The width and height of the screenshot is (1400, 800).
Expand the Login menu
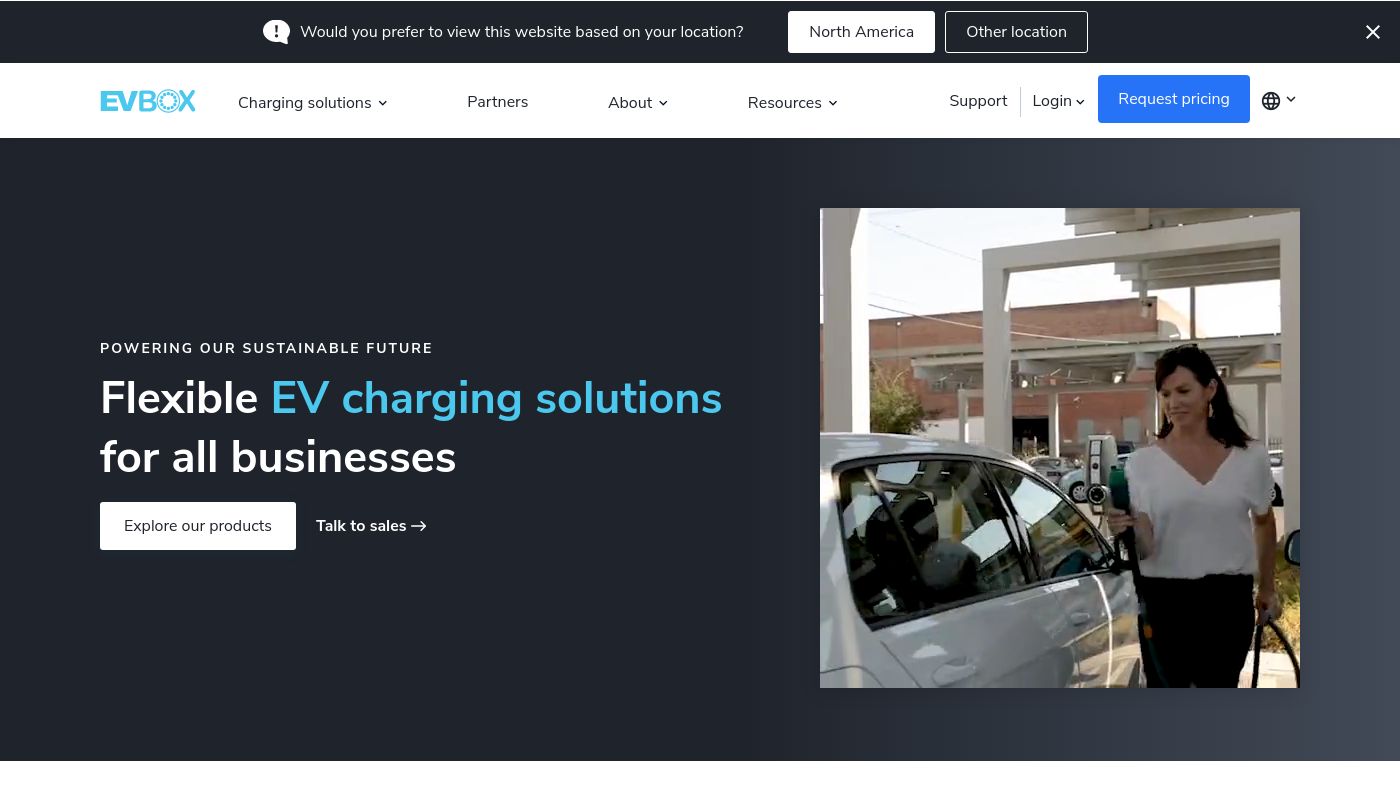click(1058, 101)
